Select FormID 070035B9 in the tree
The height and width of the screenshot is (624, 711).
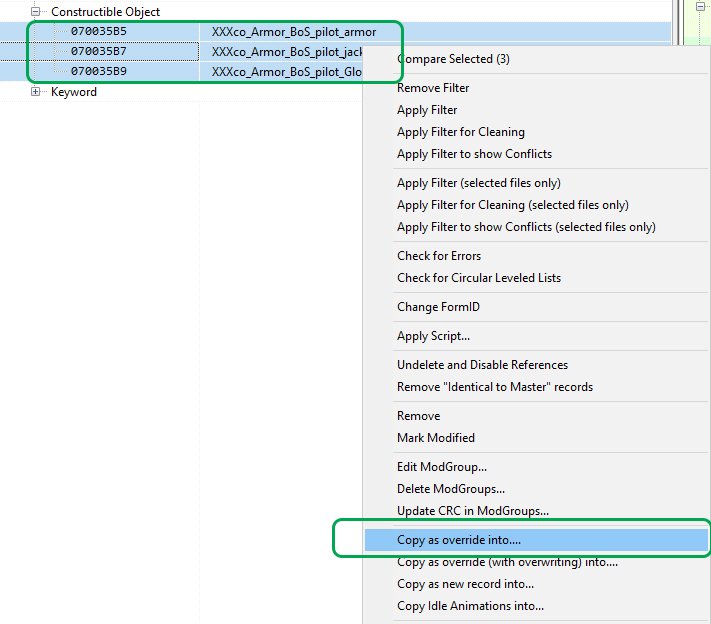[98, 71]
